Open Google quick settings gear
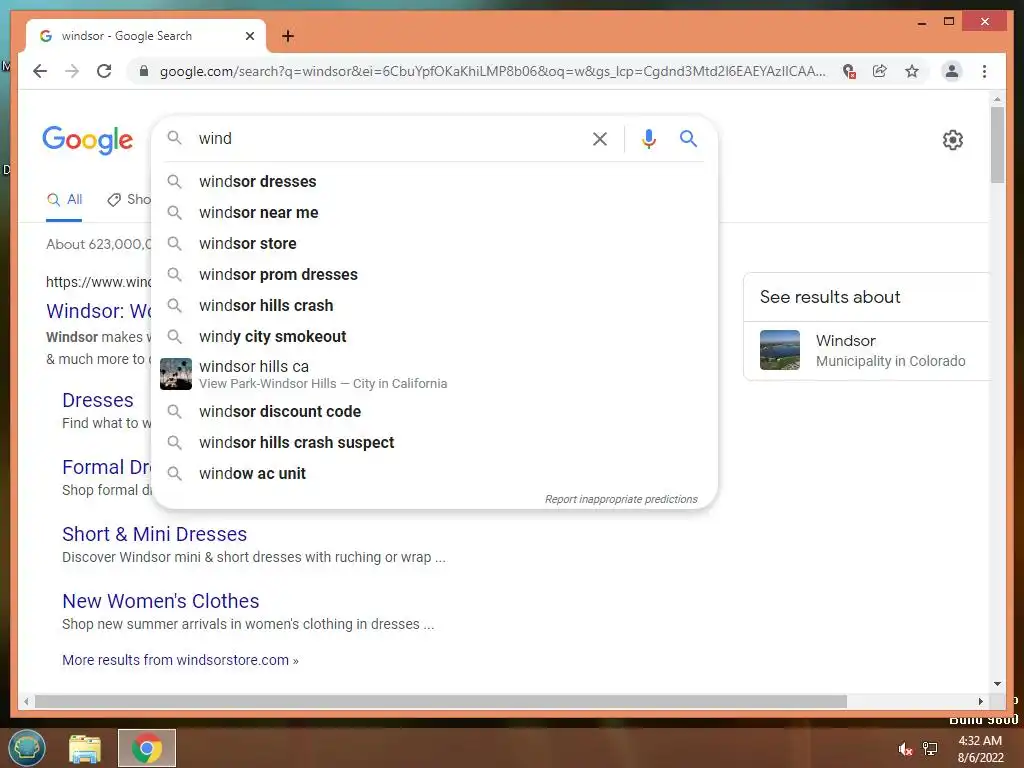Image resolution: width=1024 pixels, height=768 pixels. coord(953,140)
